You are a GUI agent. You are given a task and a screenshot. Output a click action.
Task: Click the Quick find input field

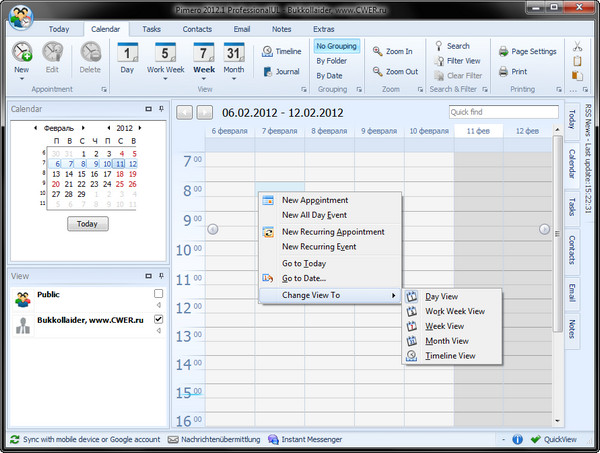pyautogui.click(x=504, y=112)
